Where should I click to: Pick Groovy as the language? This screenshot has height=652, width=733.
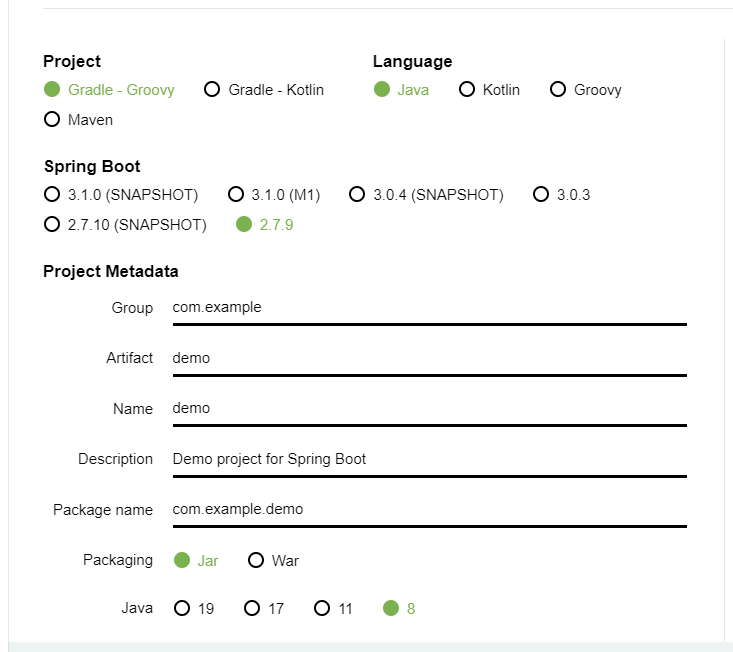(585, 89)
